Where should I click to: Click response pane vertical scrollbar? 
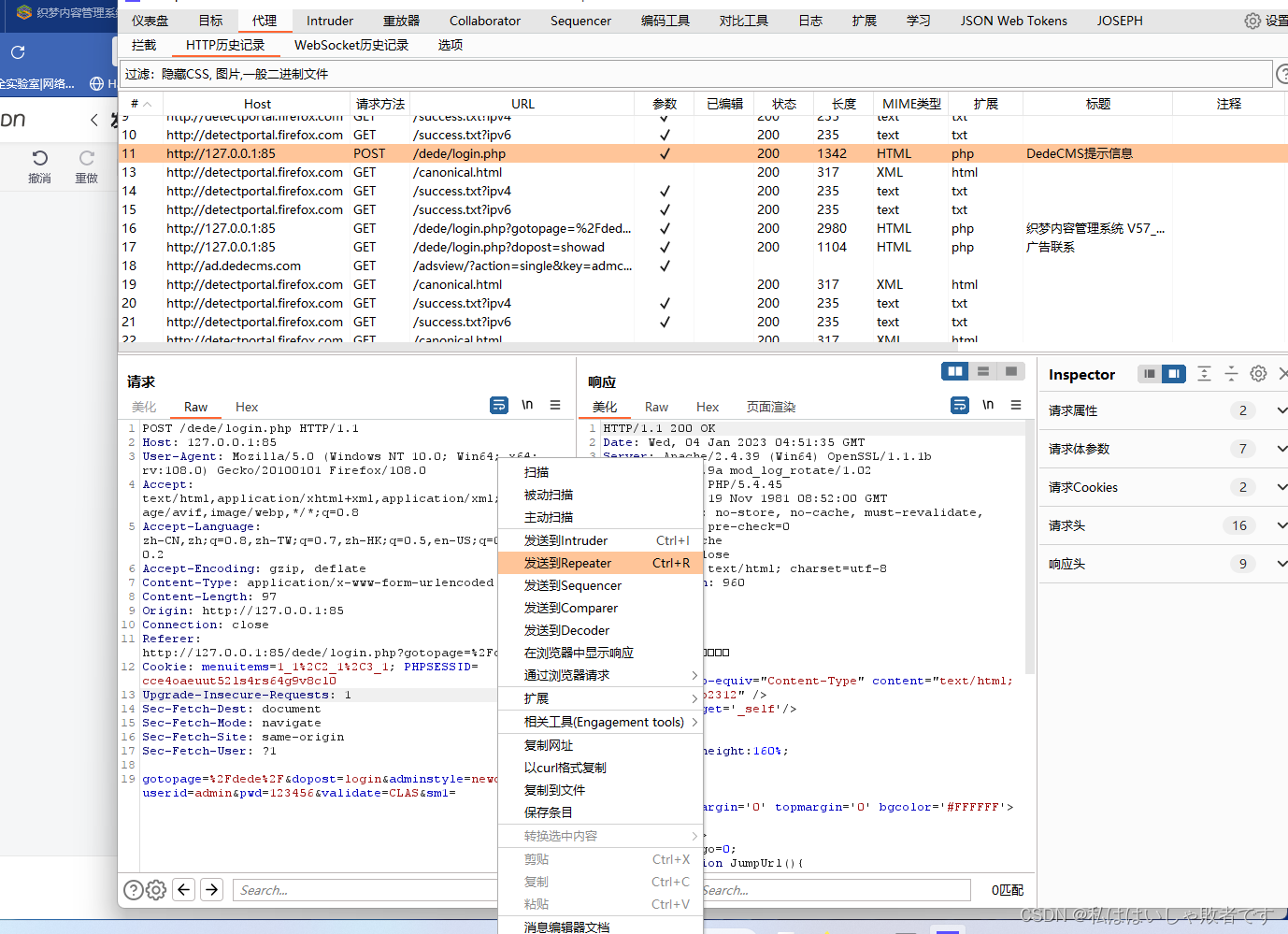1030,547
